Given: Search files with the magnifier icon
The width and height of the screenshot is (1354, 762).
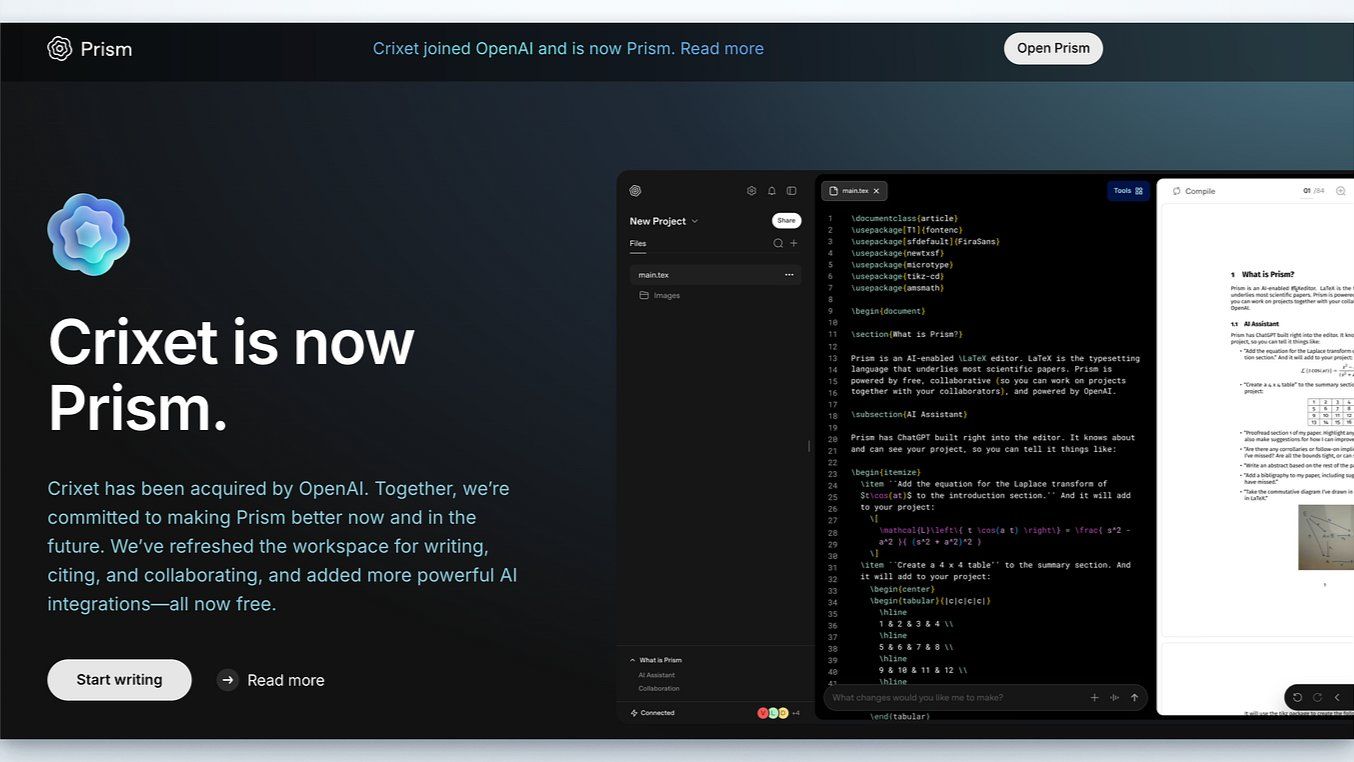Looking at the screenshot, I should pos(778,243).
